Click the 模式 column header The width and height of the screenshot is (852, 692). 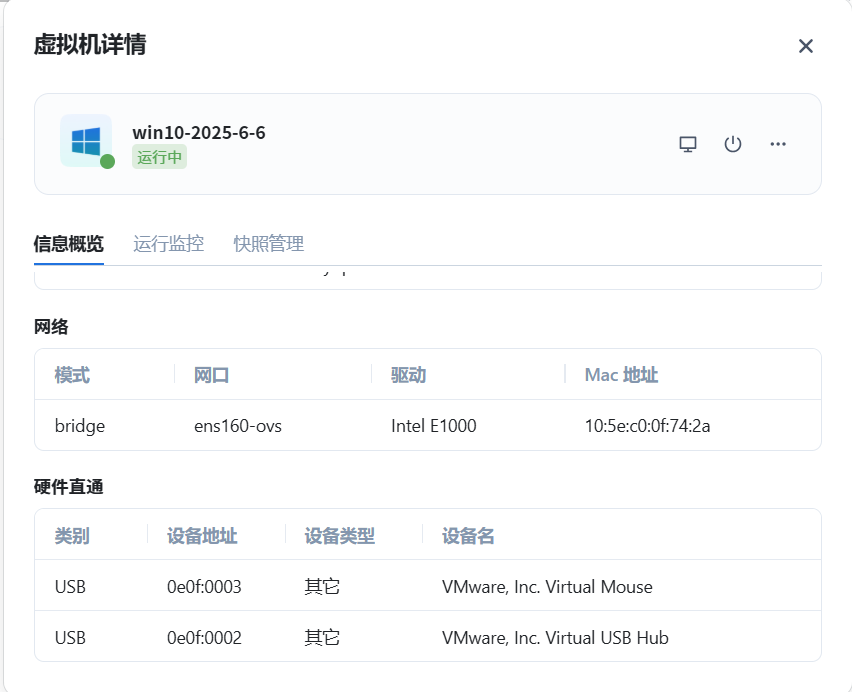[x=72, y=375]
